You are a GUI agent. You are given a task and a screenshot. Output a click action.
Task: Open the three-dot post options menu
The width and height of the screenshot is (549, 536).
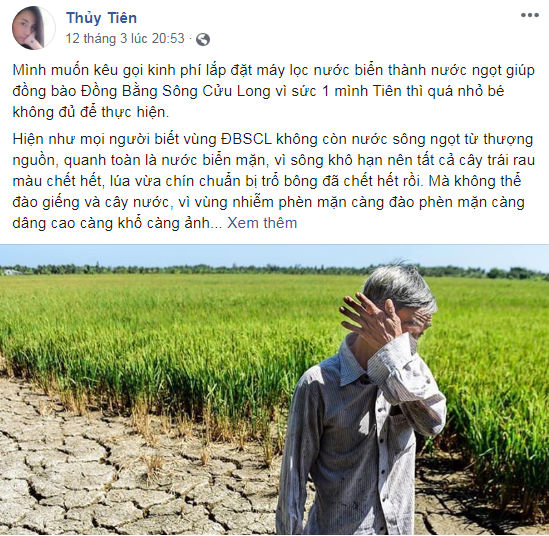(529, 15)
